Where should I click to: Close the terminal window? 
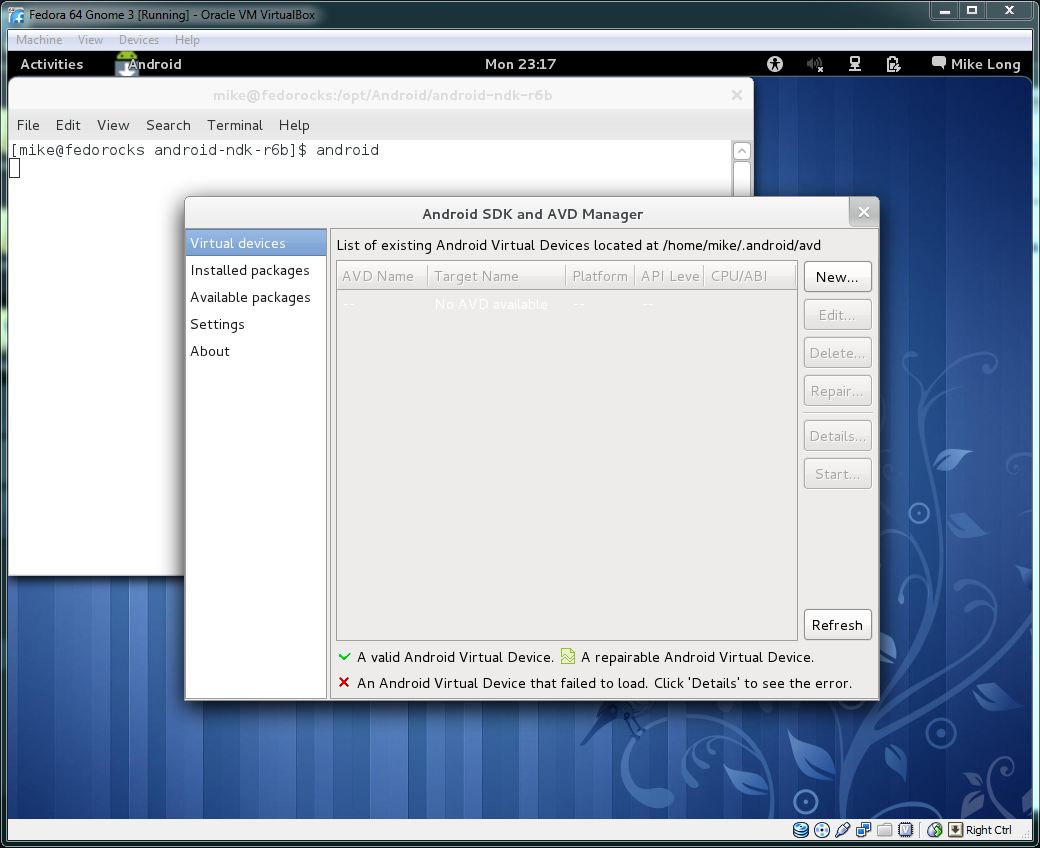[736, 95]
